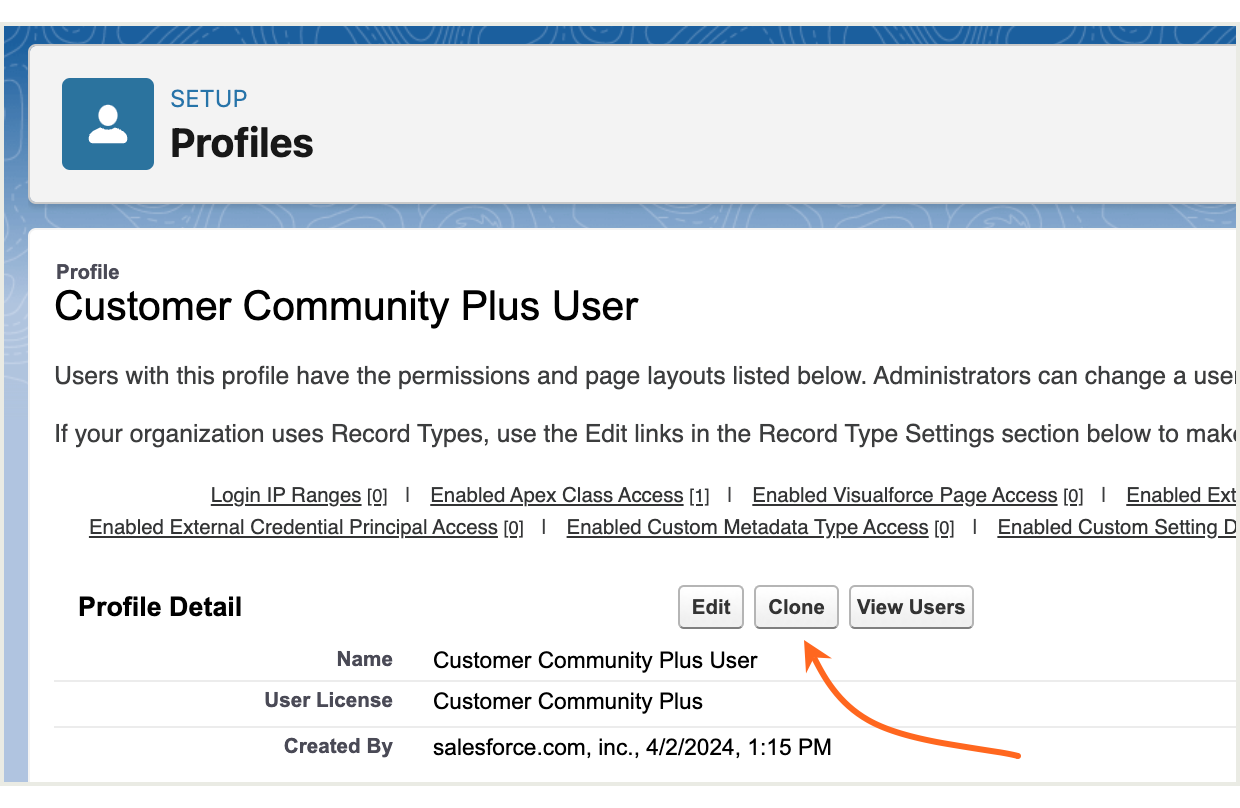Click the Profiles page heading
This screenshot has width=1240, height=808.
pos(242,143)
